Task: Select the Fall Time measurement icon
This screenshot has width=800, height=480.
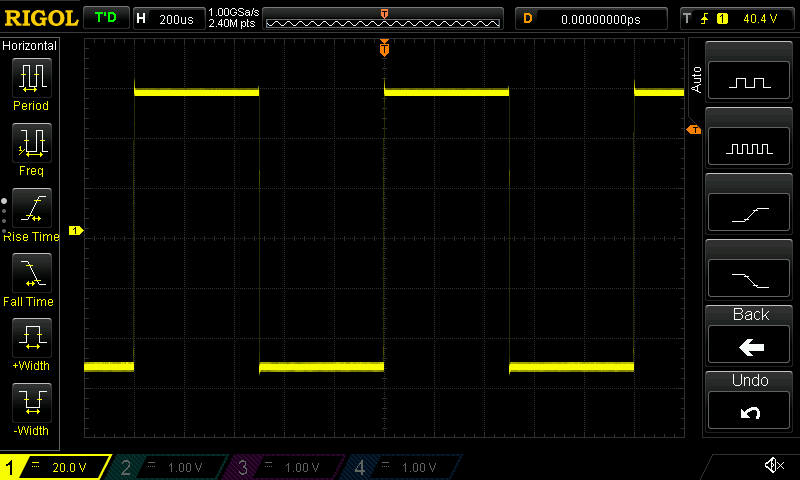Action: 32,273
